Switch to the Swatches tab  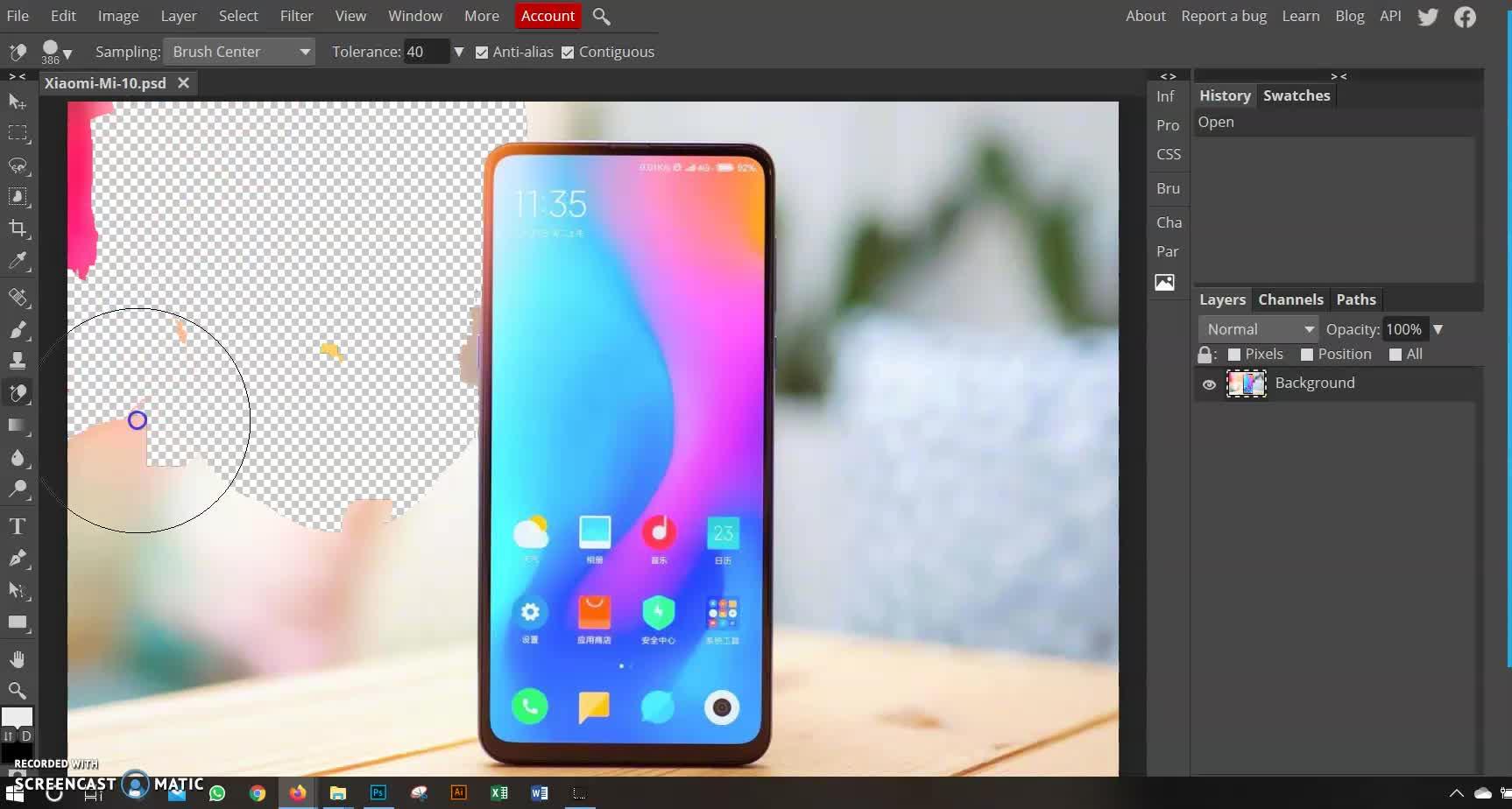(1297, 95)
